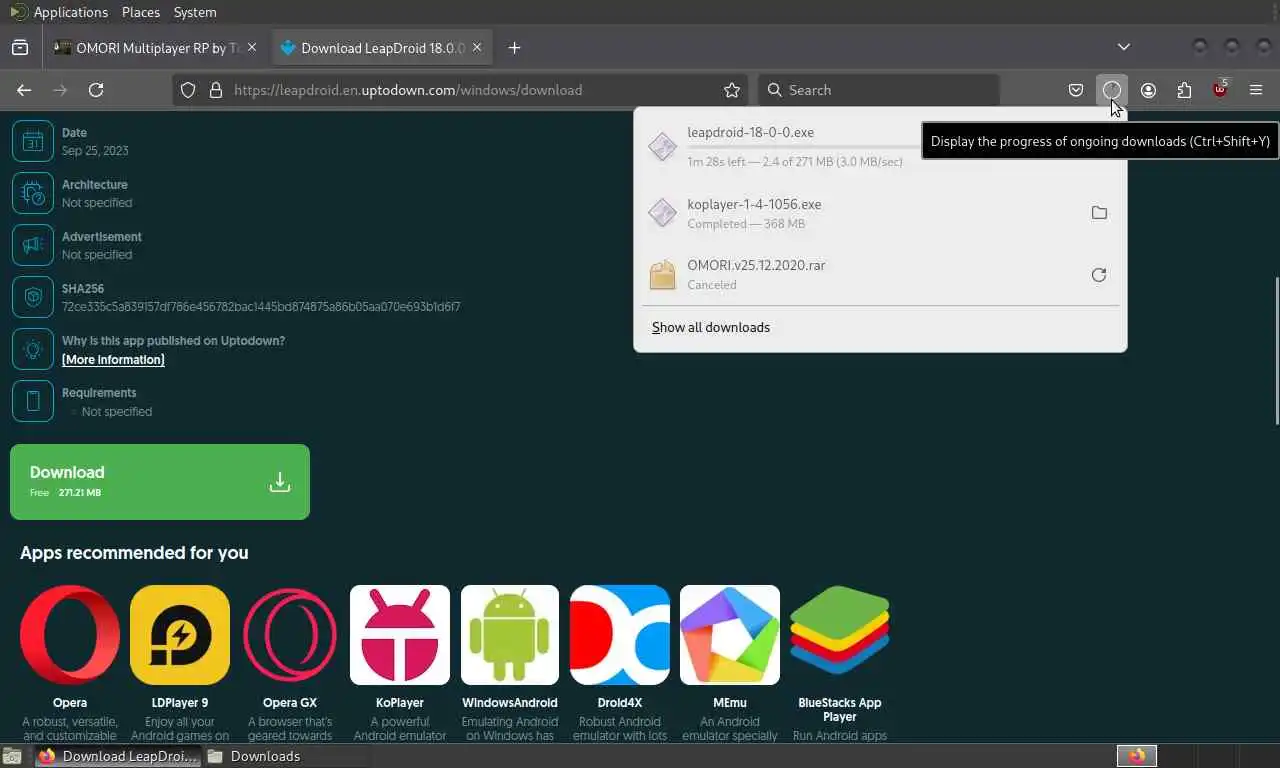Open the Firefox View button
1280x768 pixels.
20,47
